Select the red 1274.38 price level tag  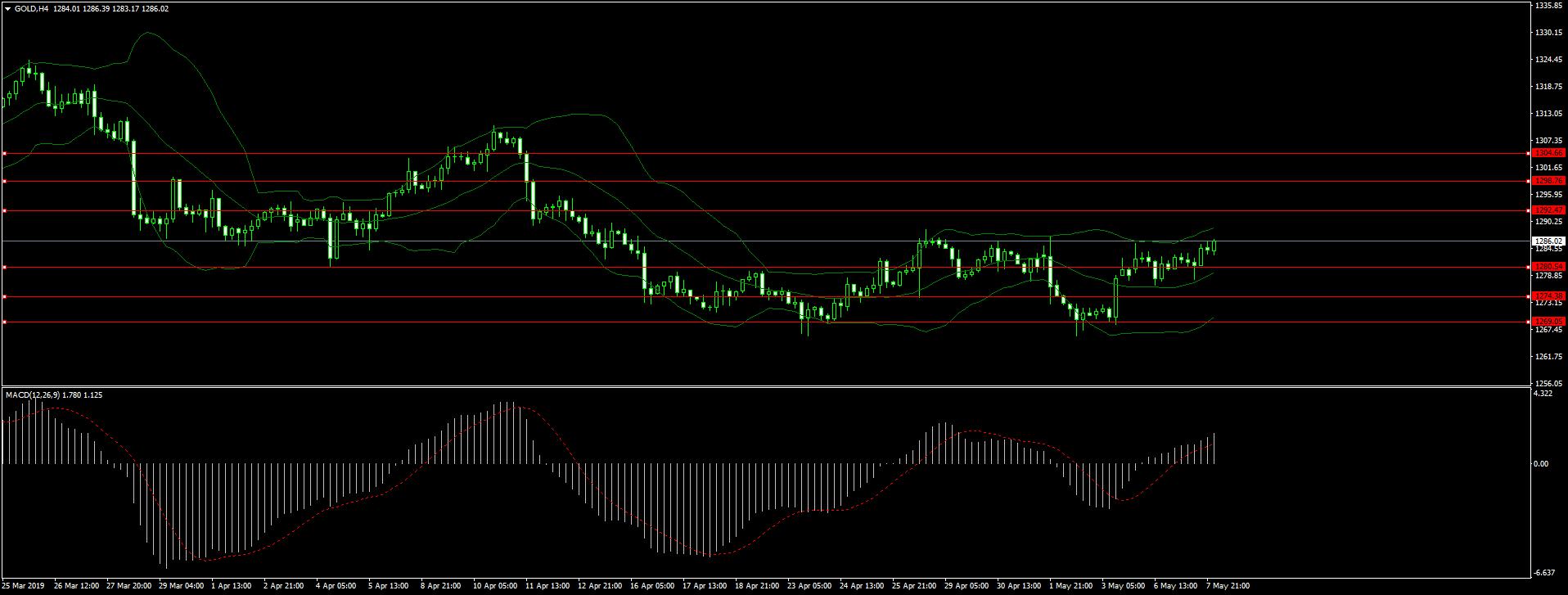click(1549, 296)
